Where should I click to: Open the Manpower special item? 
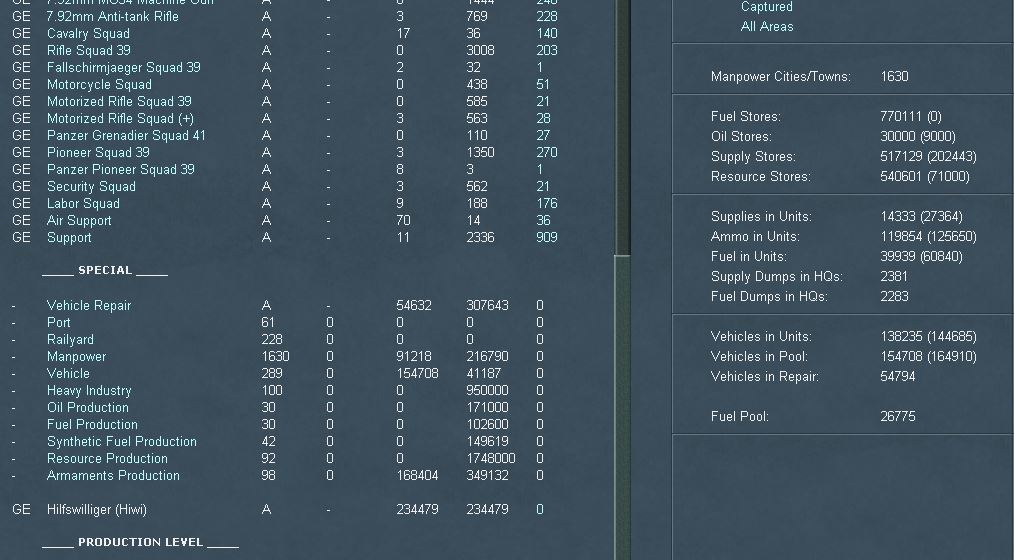[x=76, y=356]
